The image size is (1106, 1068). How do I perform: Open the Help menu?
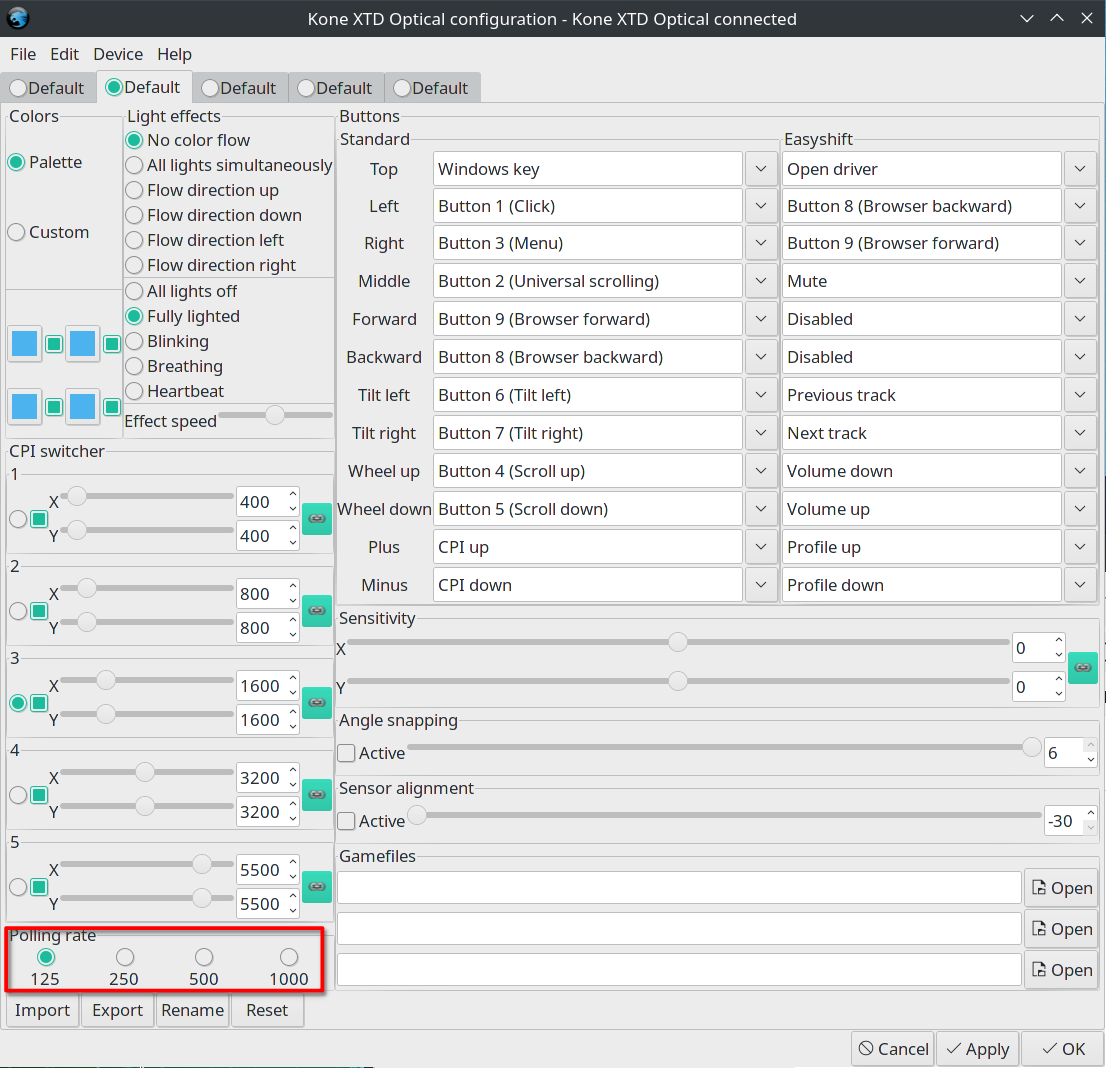click(174, 54)
